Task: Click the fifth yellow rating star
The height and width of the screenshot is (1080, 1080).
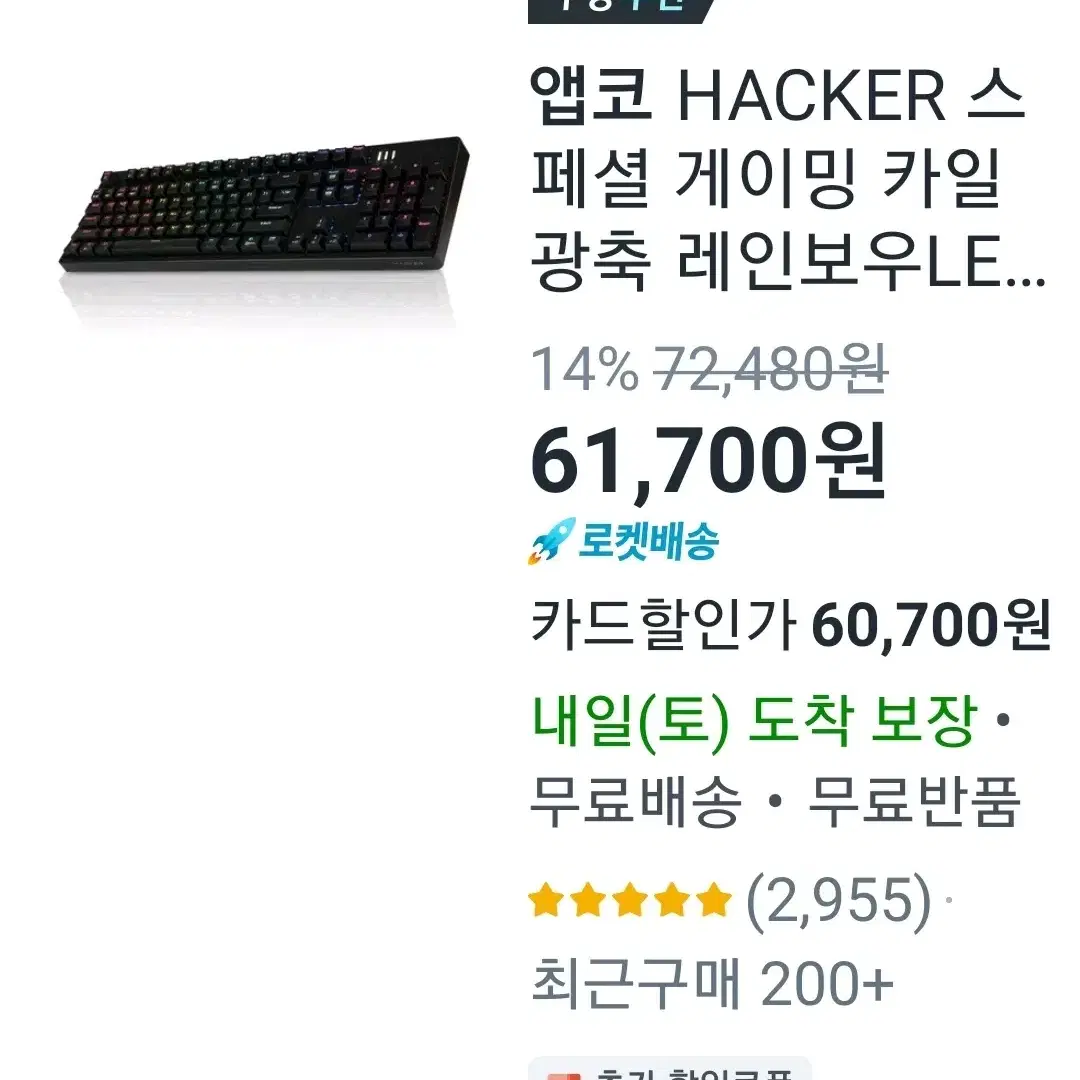Action: coord(714,900)
